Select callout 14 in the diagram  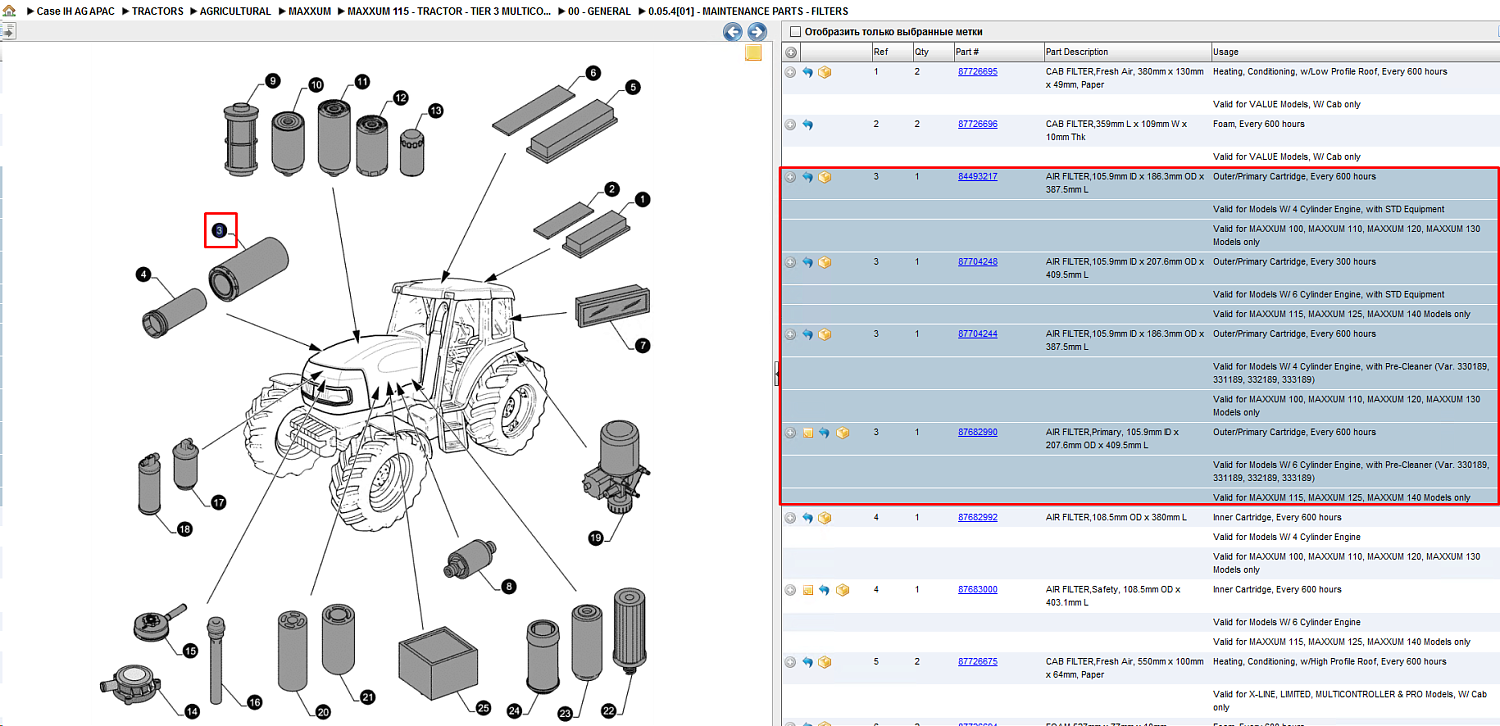(x=192, y=712)
